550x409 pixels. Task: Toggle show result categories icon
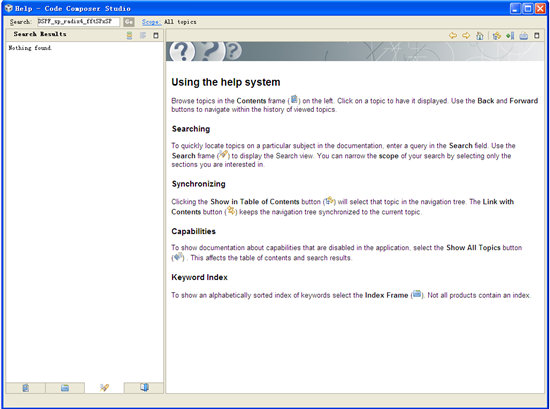129,35
